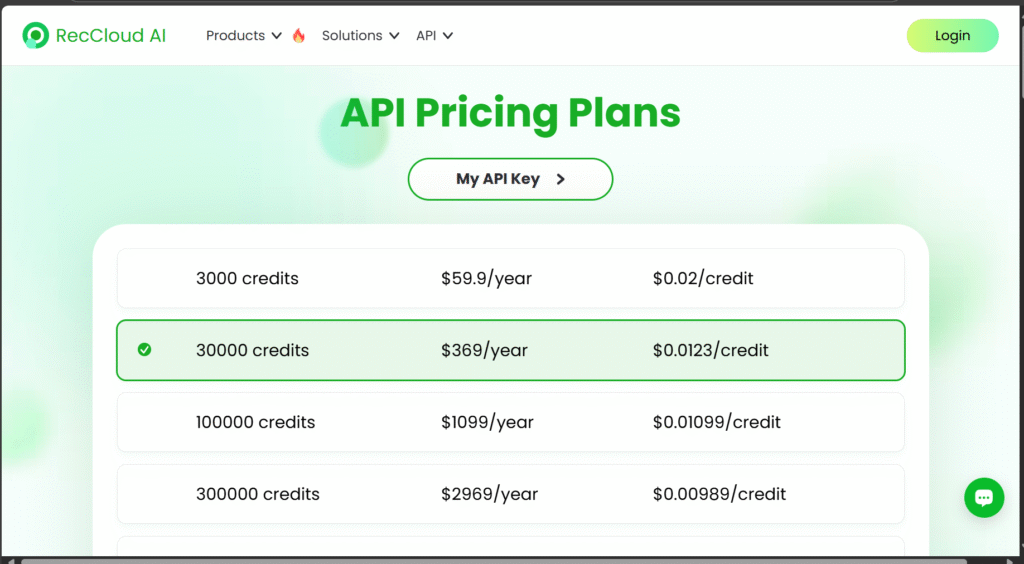Click the fire icon next to Products

pos(299,36)
